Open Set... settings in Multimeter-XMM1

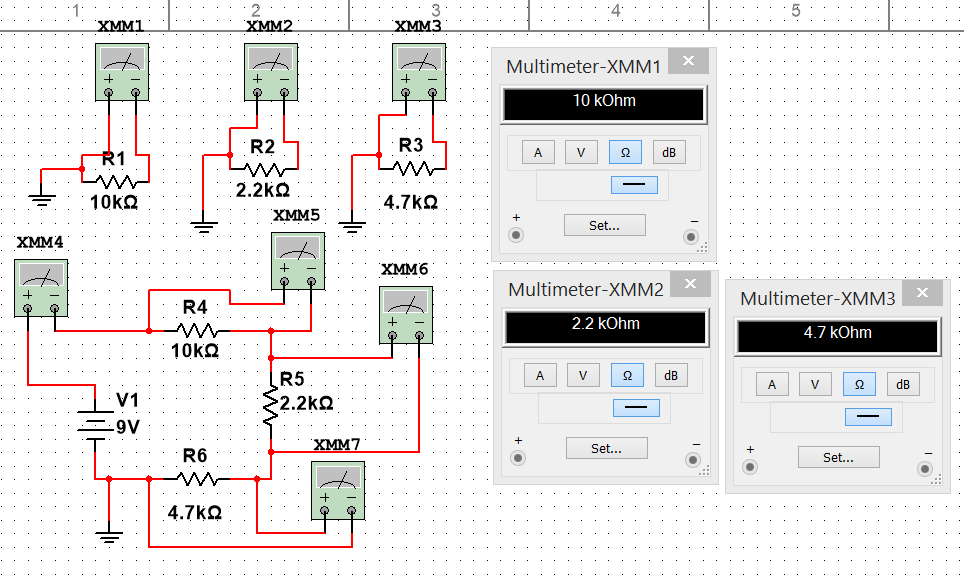pos(604,225)
